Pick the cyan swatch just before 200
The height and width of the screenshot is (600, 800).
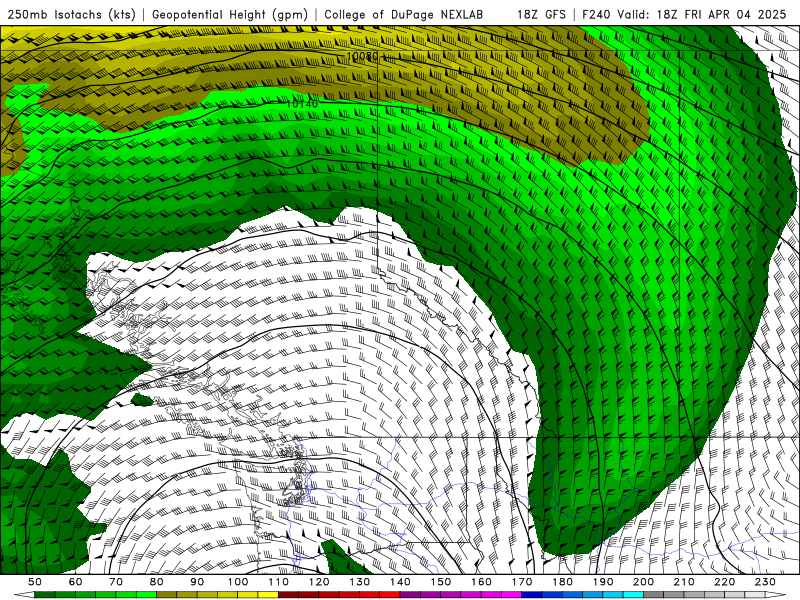633,595
